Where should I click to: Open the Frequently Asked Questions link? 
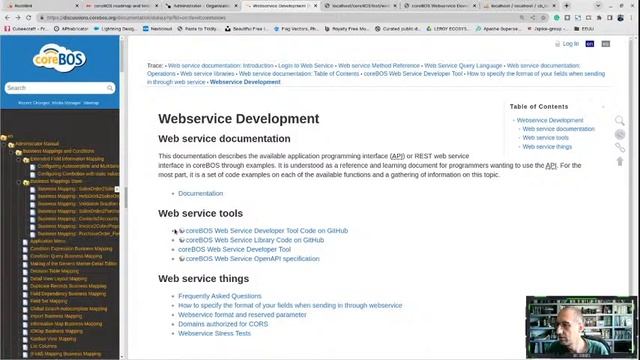tap(220, 296)
